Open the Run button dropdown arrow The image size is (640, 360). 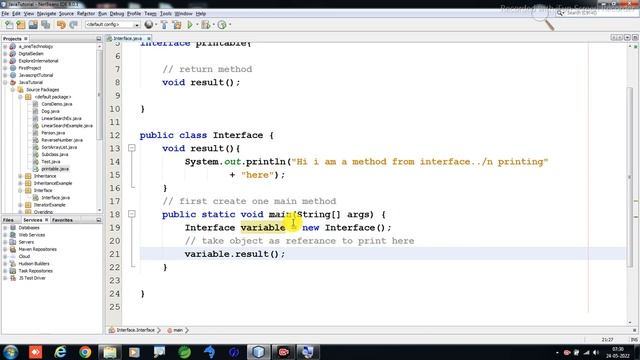197,25
